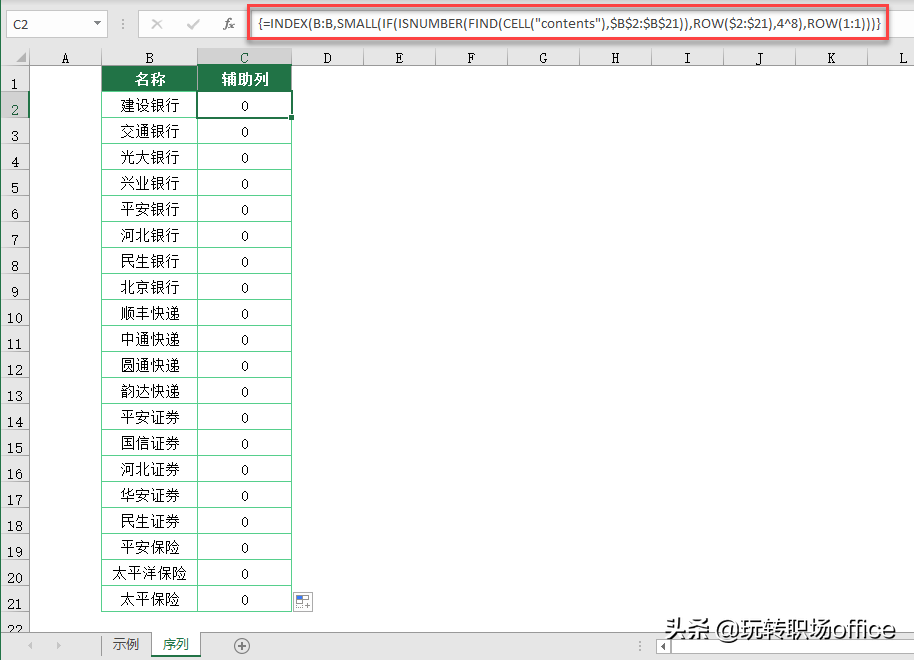Click cell containing 兴业银行

[150, 183]
